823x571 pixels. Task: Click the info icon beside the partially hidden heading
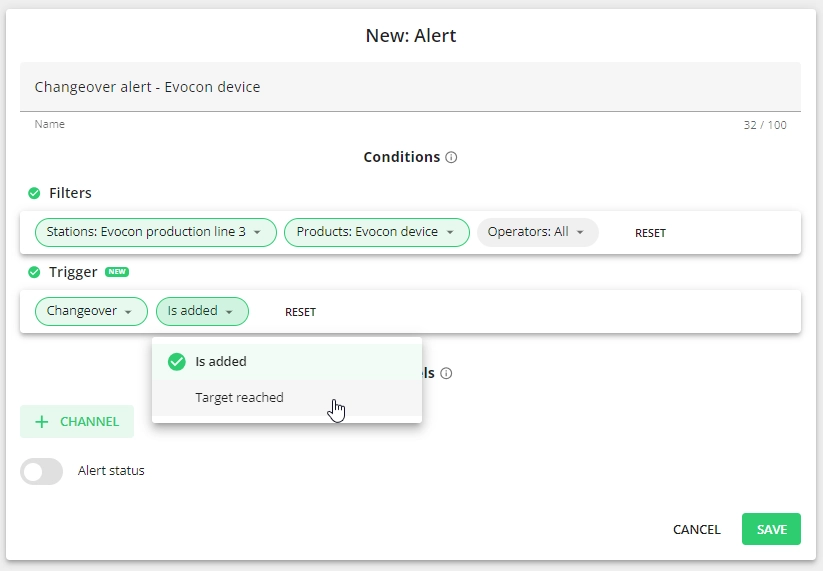(x=446, y=373)
